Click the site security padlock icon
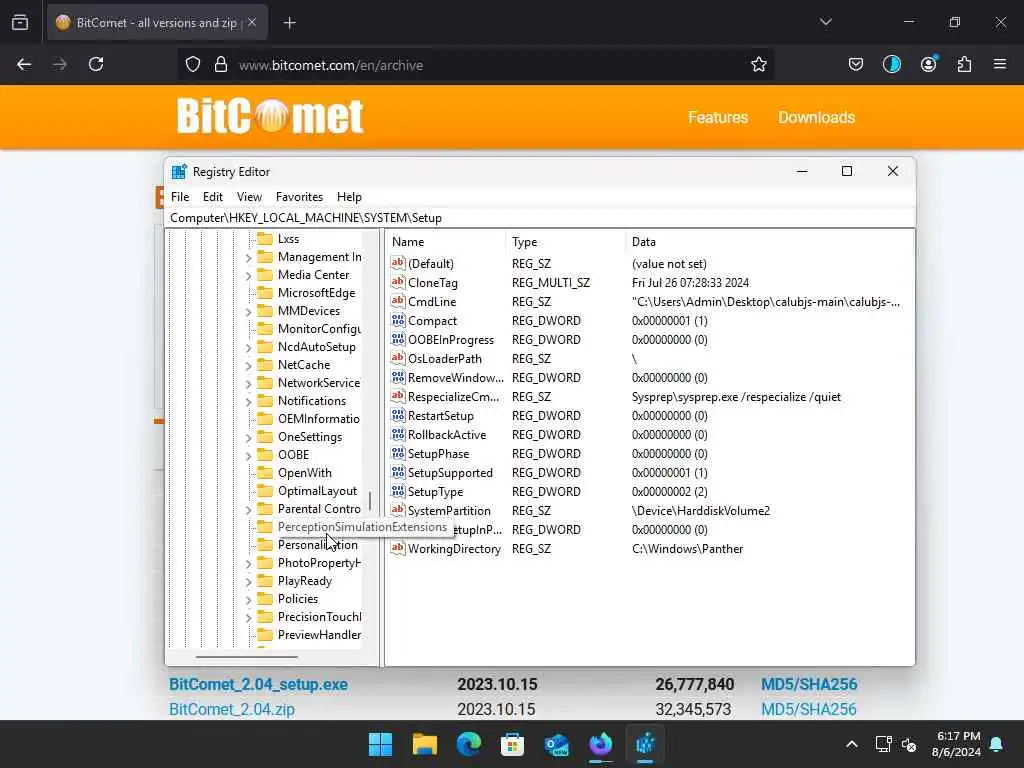The image size is (1024, 768). pos(221,65)
